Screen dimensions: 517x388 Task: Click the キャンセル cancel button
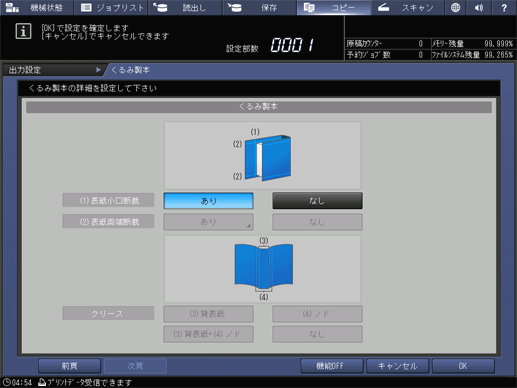(397, 366)
